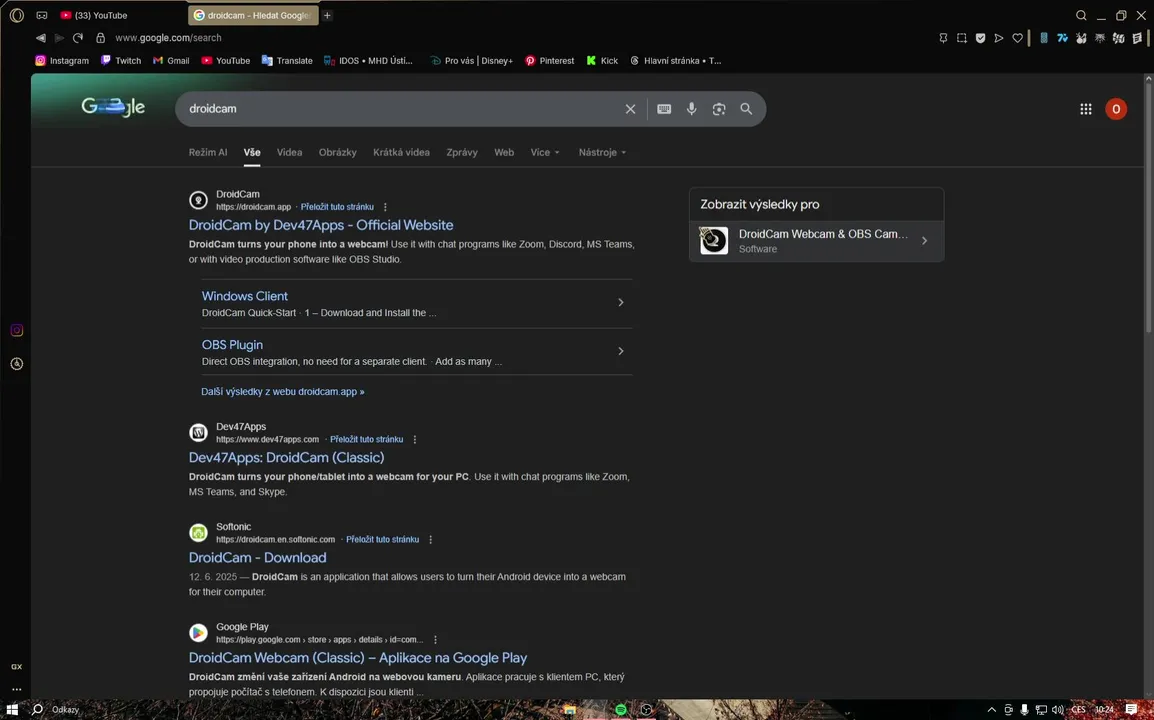The width and height of the screenshot is (1154, 720).
Task: Open the Windows Client sitelink
Action: point(244,296)
